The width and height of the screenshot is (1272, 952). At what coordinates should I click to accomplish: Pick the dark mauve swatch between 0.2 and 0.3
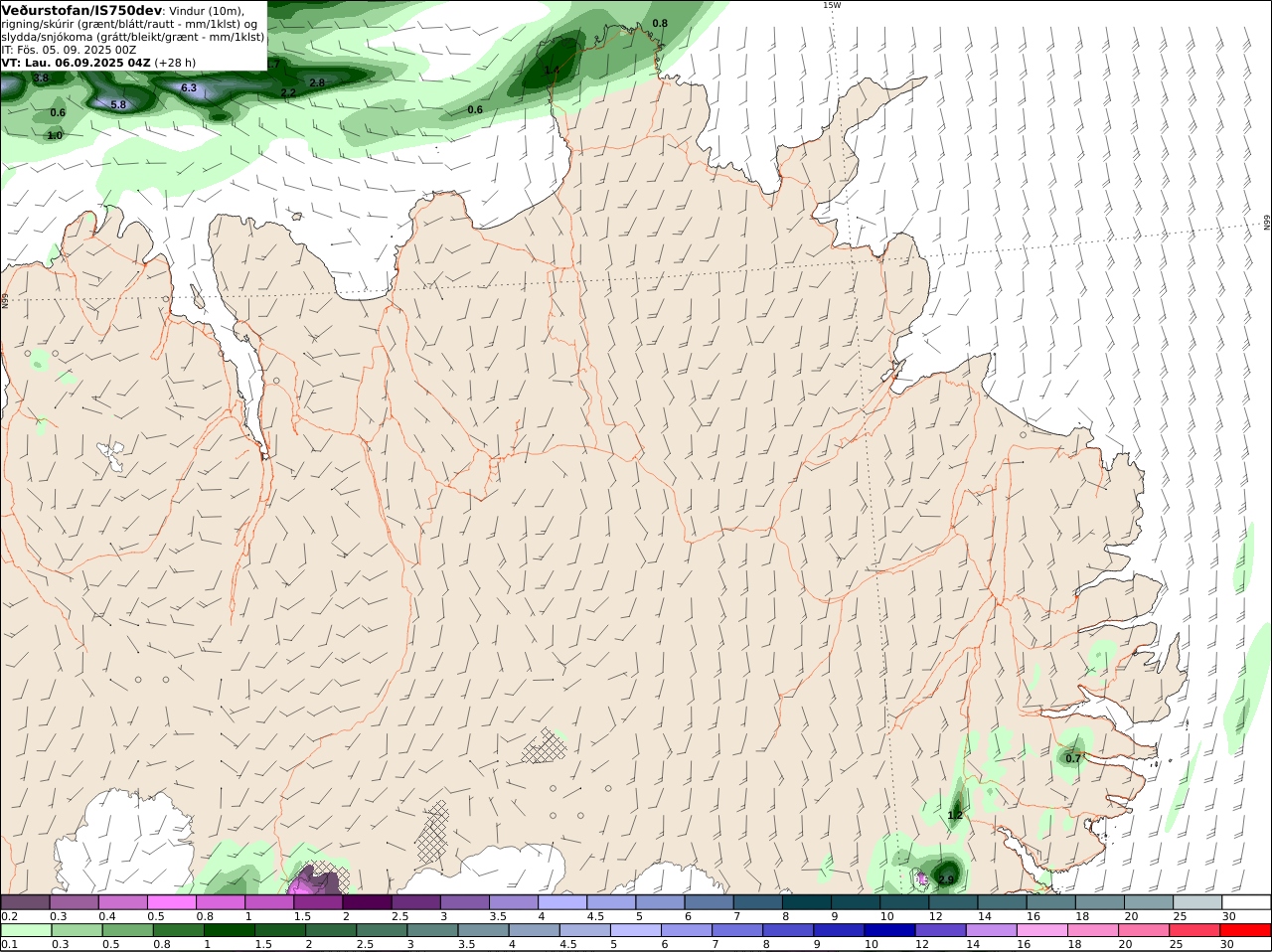pyautogui.click(x=25, y=901)
